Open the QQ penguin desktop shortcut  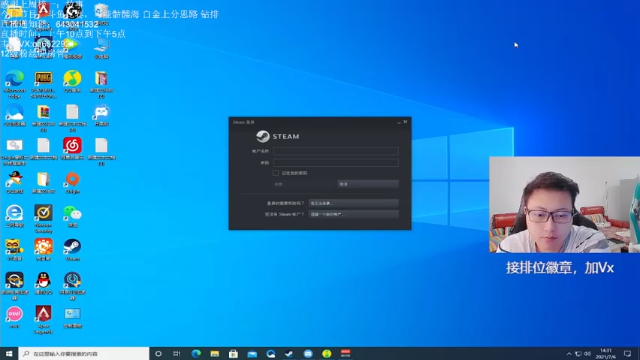click(x=44, y=283)
